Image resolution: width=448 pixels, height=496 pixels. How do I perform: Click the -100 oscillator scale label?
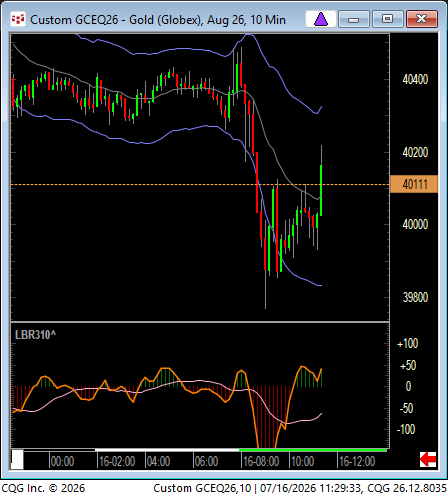pos(406,429)
